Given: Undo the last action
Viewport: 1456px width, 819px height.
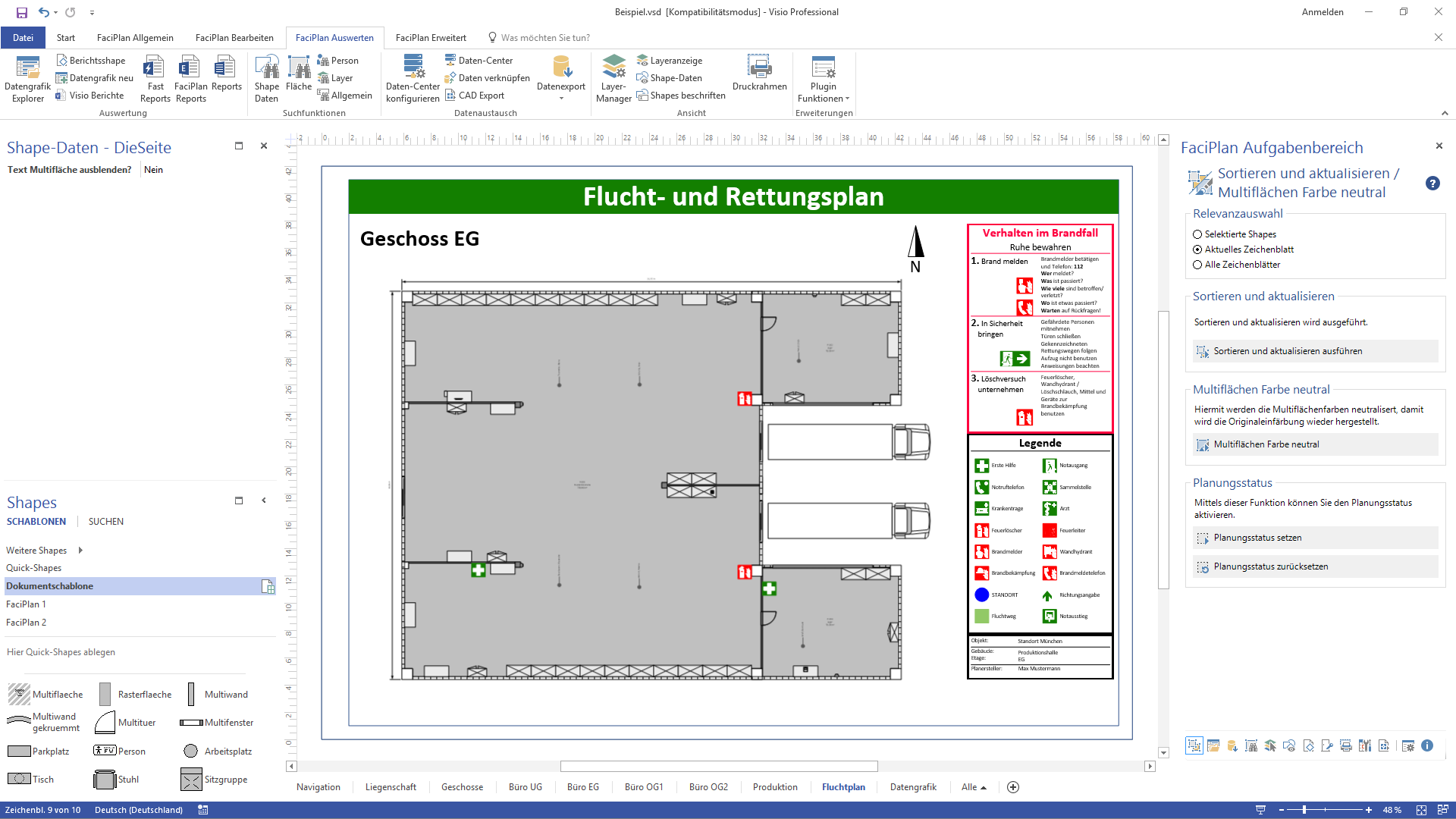Looking at the screenshot, I should click(44, 12).
